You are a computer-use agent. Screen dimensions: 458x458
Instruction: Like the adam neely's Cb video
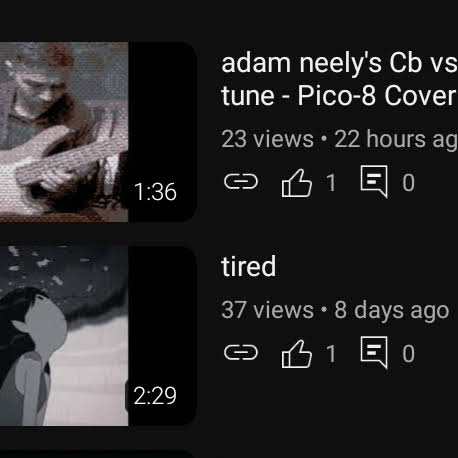pos(297,183)
